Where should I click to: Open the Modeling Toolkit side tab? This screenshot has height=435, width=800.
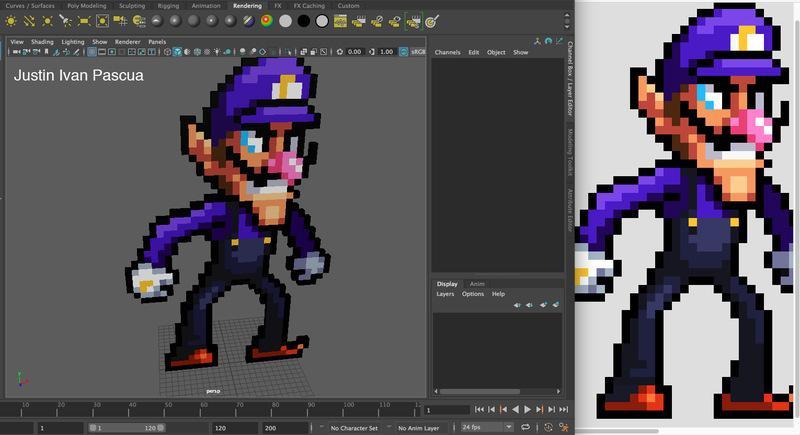coord(571,154)
